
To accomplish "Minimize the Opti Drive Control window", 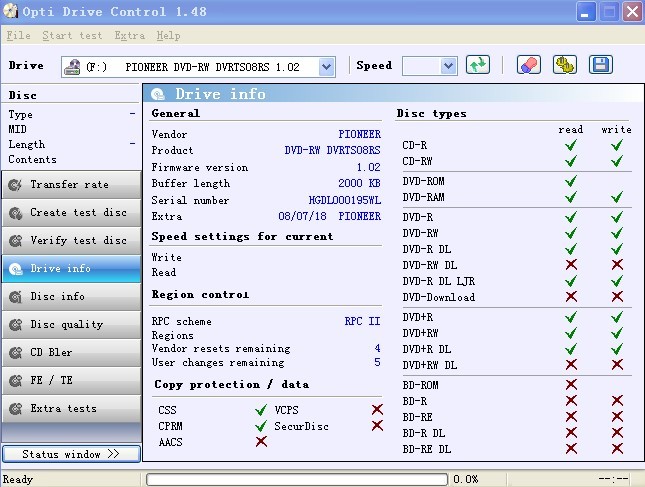I will [585, 12].
